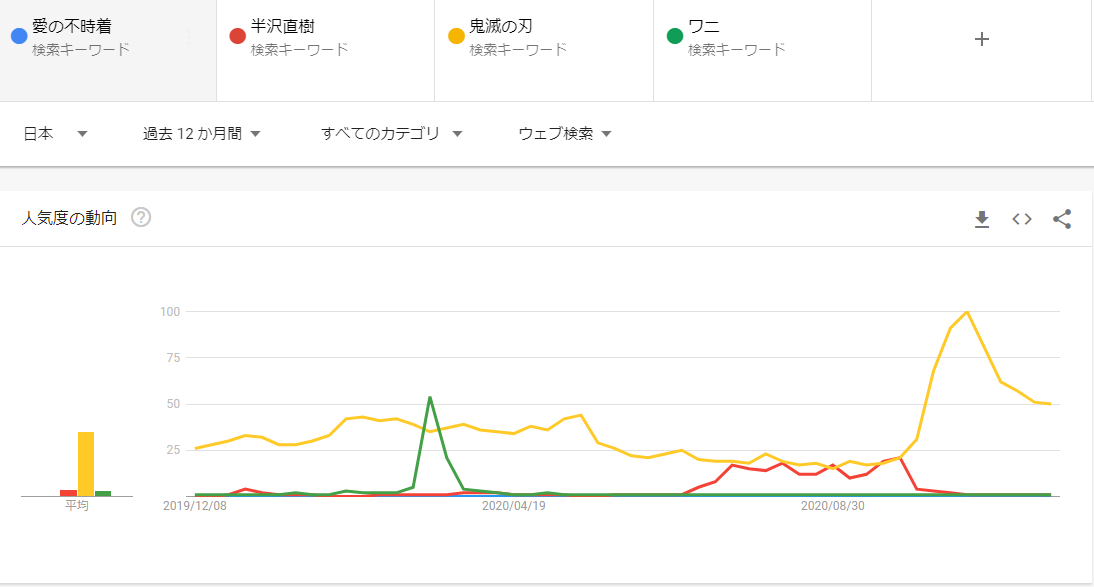Open the すべてのカテゴリ dropdown
This screenshot has width=1094, height=587.
[x=392, y=134]
